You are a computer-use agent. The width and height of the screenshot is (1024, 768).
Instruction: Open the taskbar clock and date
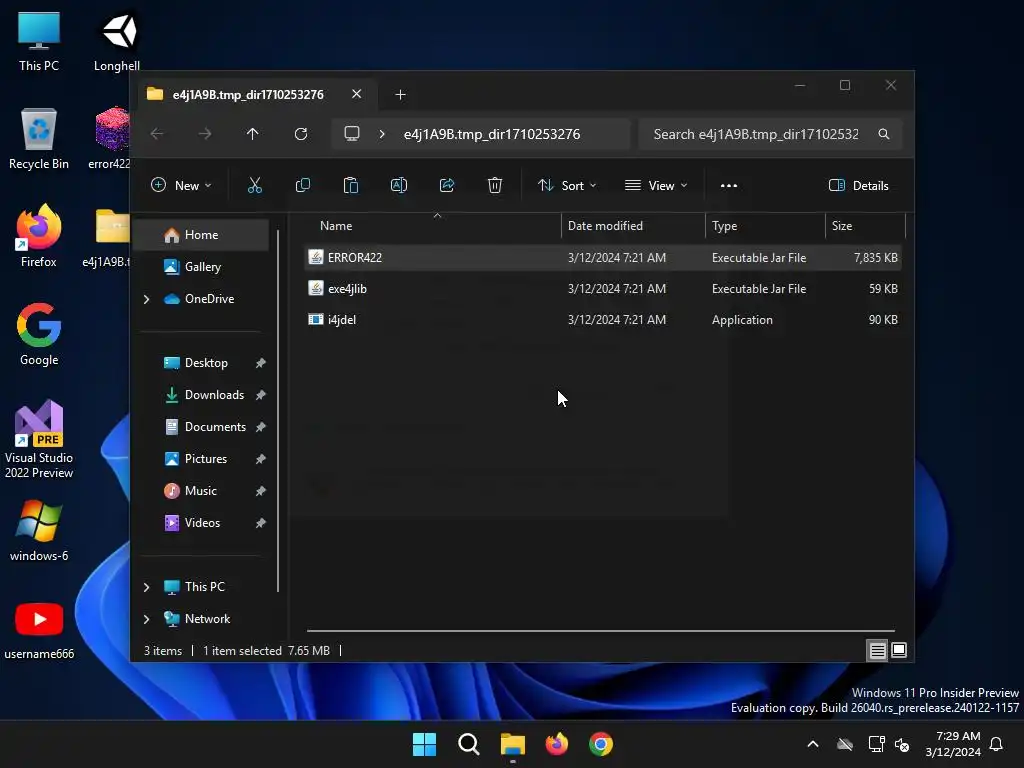coord(953,744)
